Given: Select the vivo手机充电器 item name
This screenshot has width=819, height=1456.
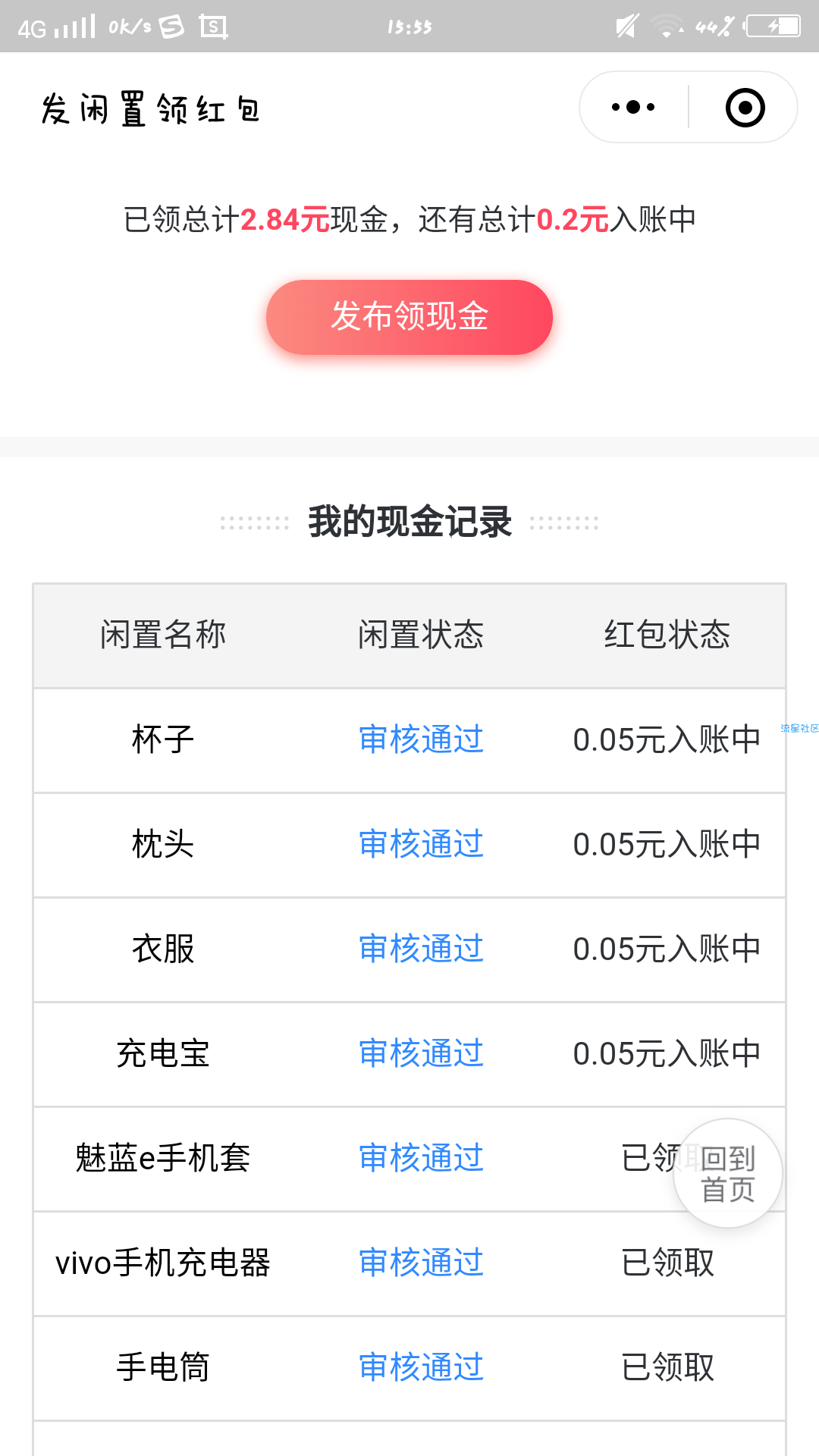Looking at the screenshot, I should [163, 1263].
